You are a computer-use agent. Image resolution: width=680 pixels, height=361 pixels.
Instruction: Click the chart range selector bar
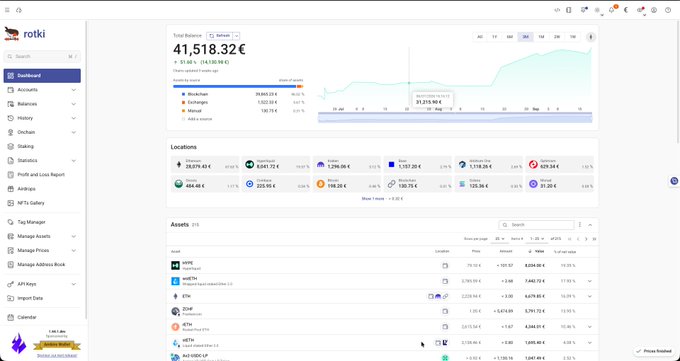pyautogui.click(x=455, y=118)
